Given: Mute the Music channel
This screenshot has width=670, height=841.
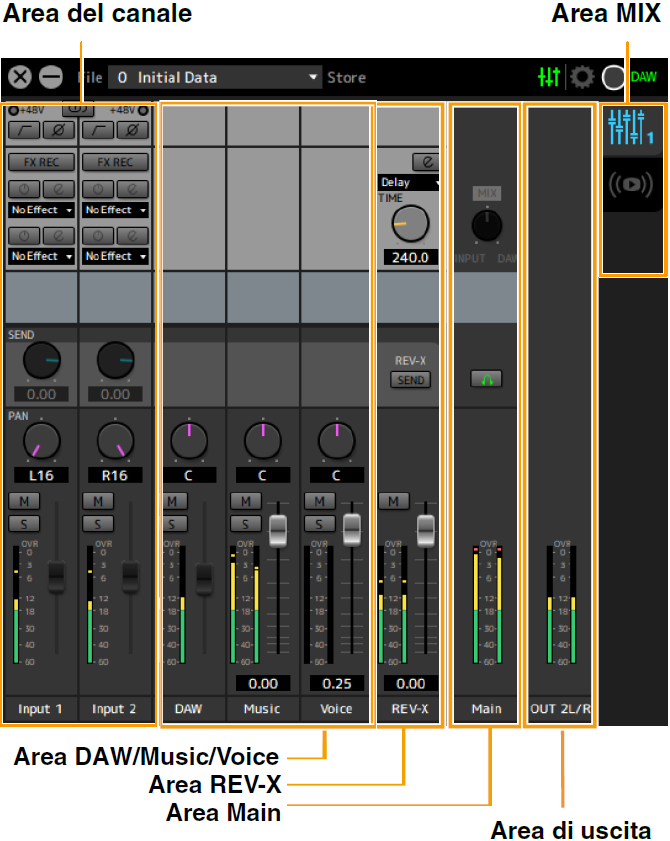Looking at the screenshot, I should [x=245, y=501].
